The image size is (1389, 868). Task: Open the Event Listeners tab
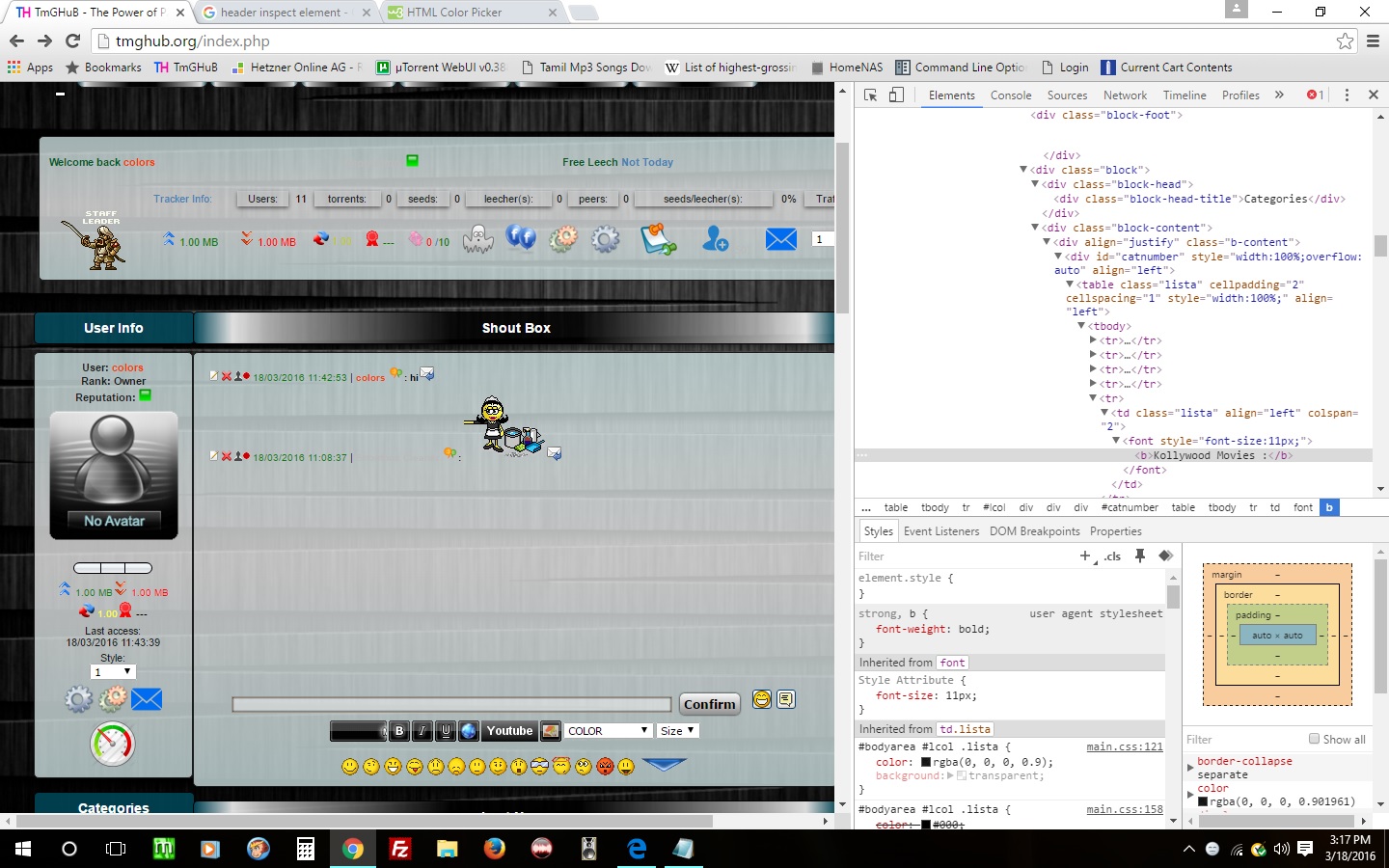tap(940, 531)
